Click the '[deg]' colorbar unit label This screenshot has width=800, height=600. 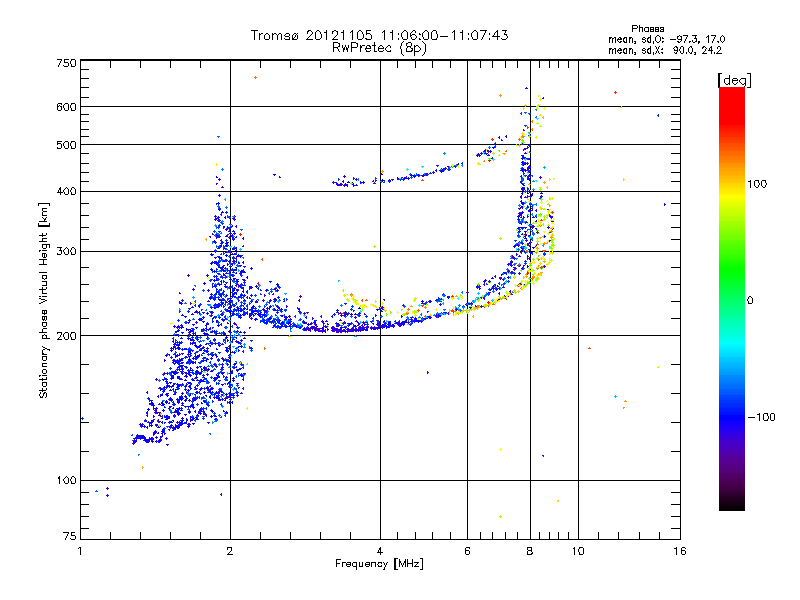[x=734, y=80]
